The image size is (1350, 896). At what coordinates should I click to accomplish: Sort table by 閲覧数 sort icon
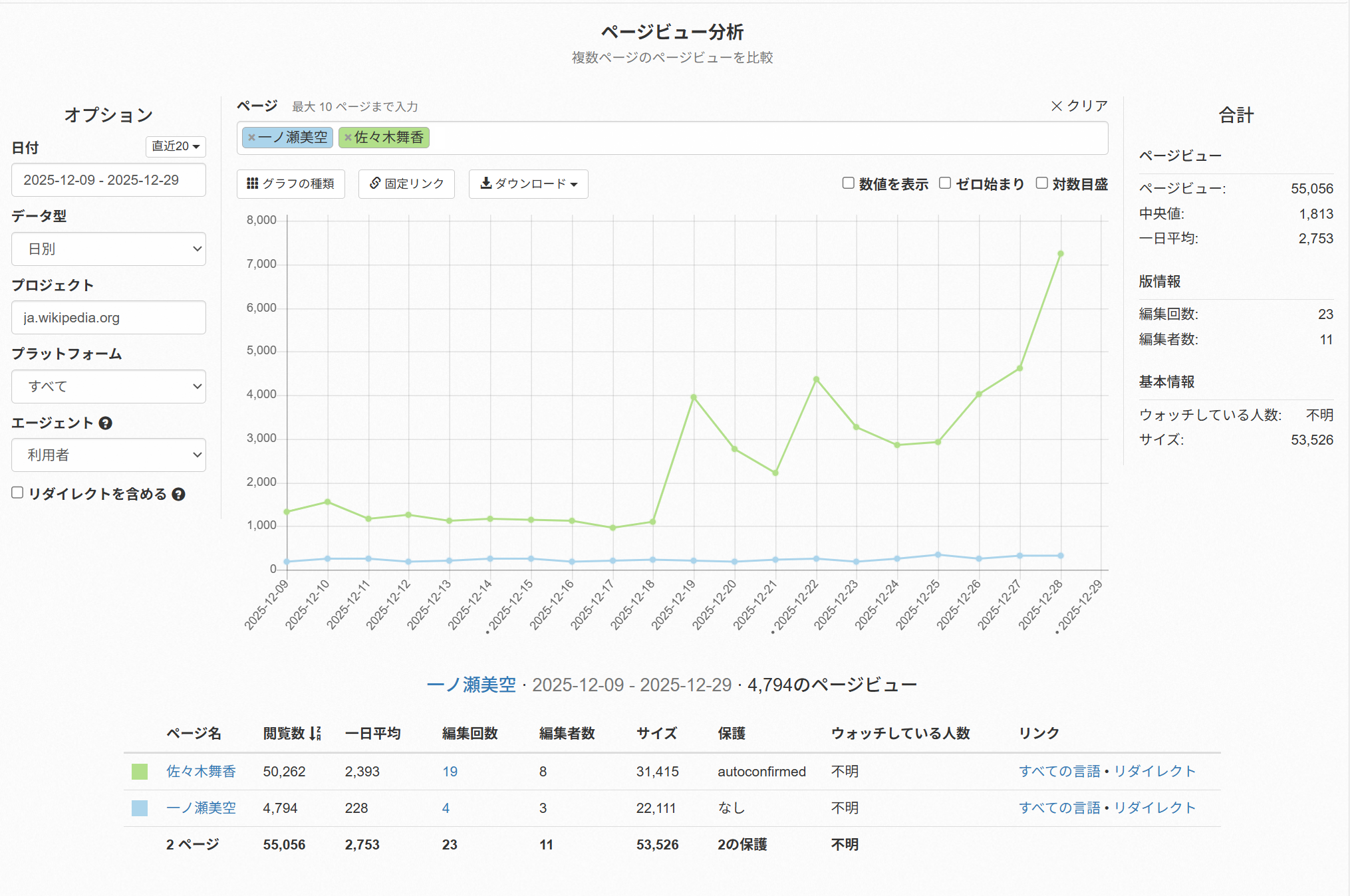315,733
